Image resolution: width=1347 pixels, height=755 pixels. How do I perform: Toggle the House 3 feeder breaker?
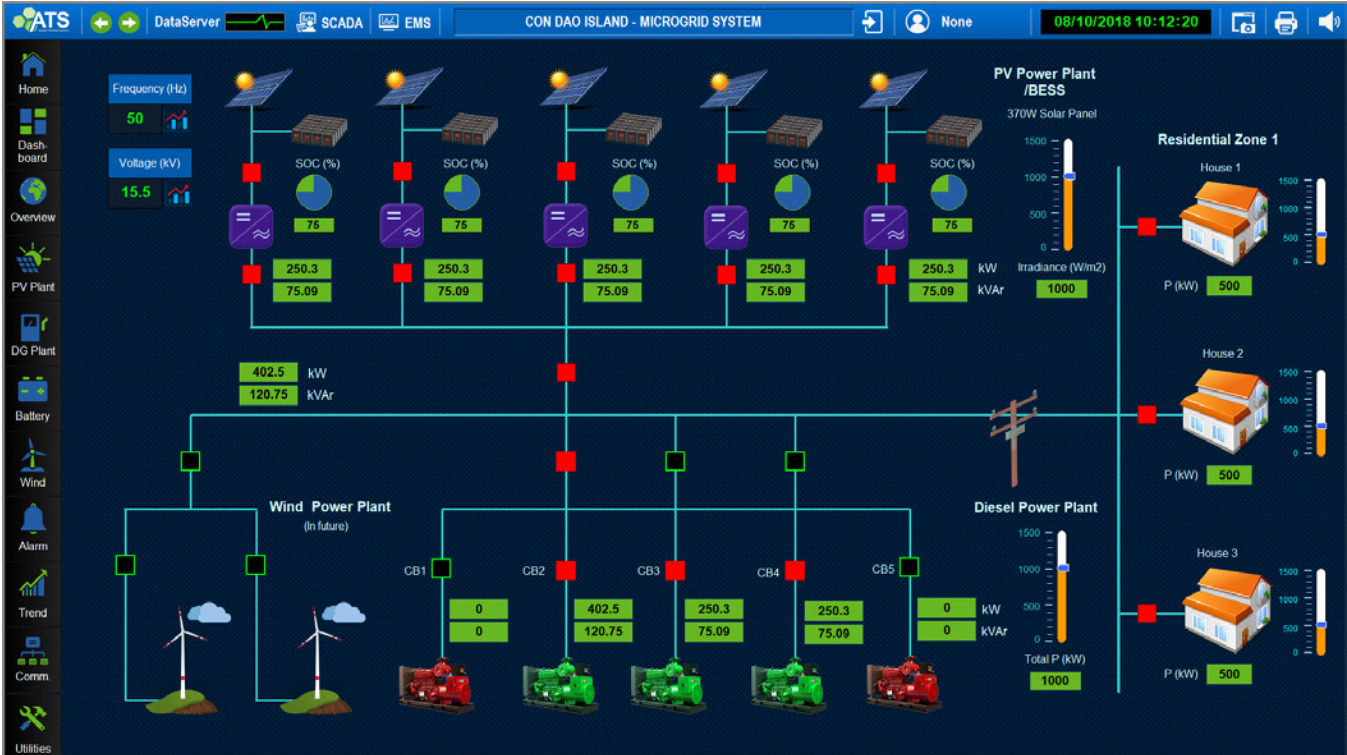tap(1147, 612)
